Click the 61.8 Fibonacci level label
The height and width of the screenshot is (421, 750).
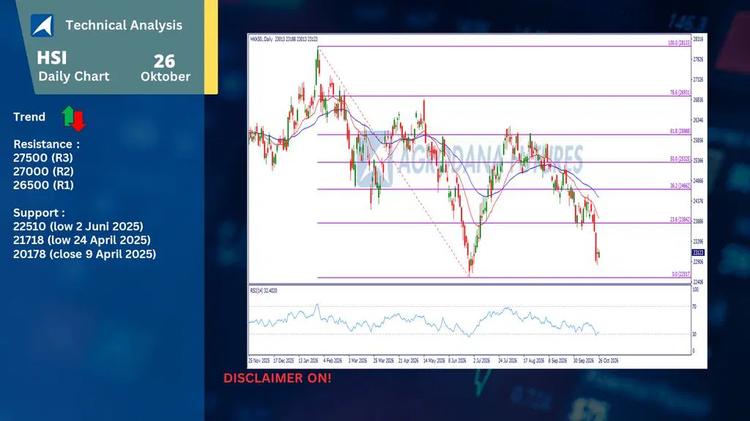680,131
